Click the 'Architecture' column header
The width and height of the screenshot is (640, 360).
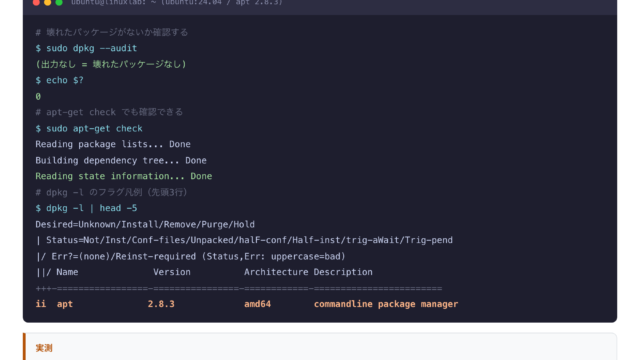[276, 272]
